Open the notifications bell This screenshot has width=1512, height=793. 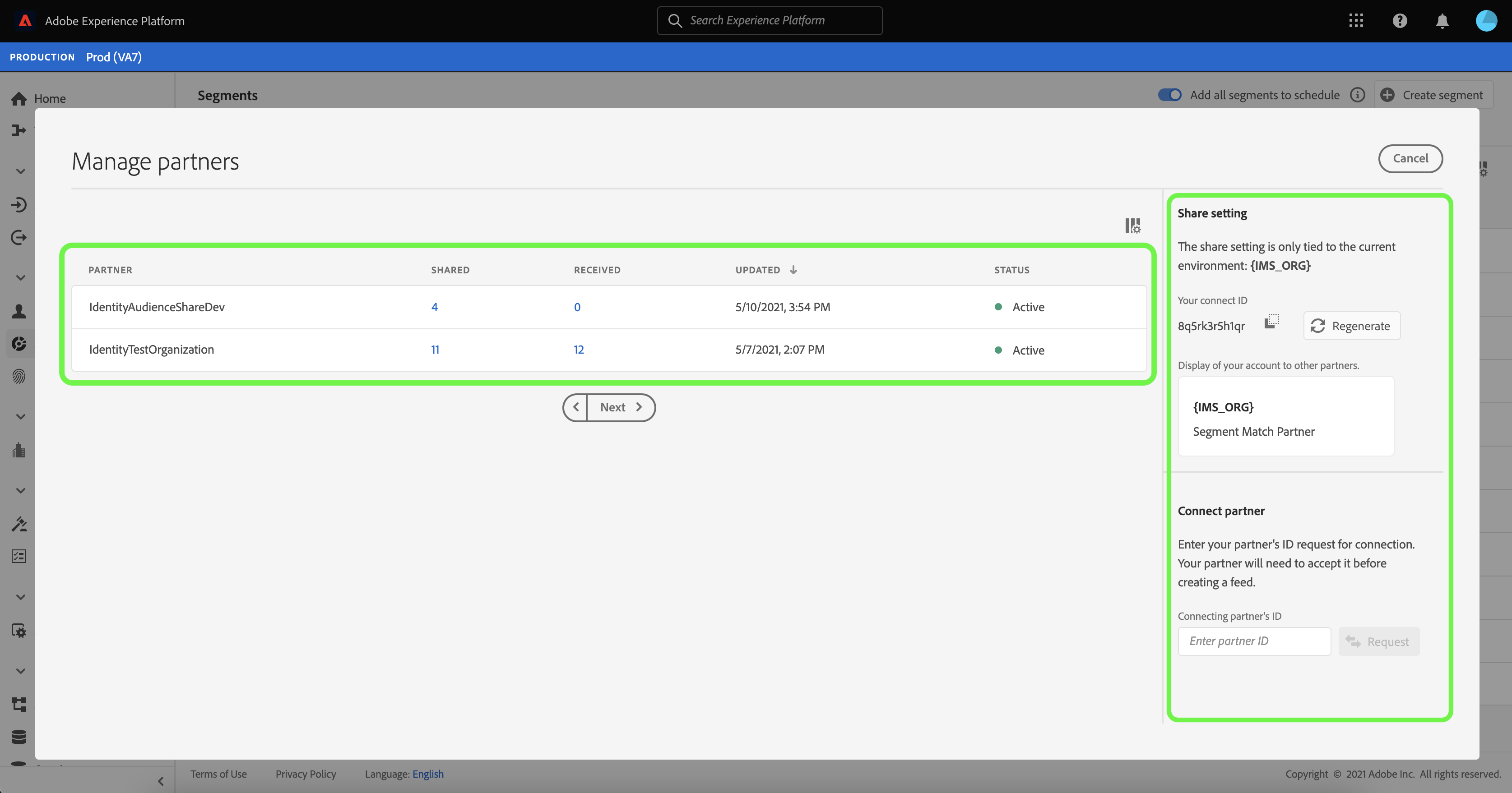pos(1442,21)
